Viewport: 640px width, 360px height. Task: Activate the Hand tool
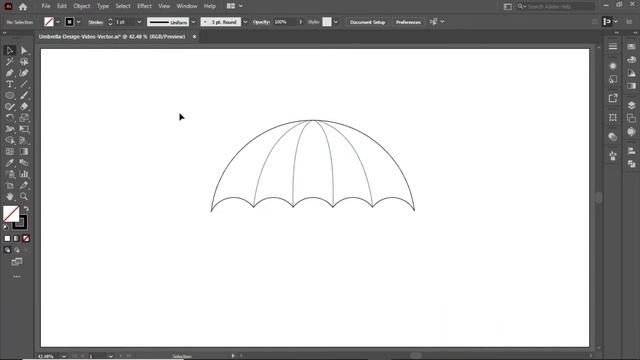(10, 196)
